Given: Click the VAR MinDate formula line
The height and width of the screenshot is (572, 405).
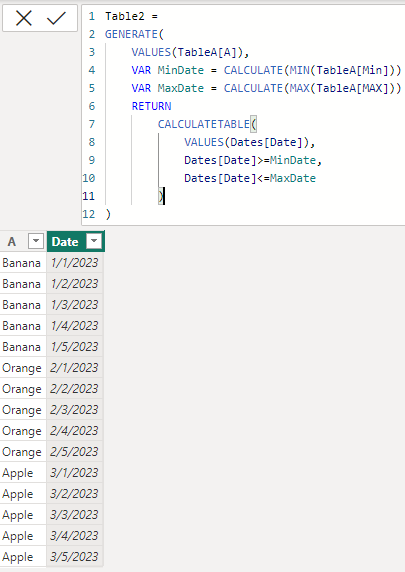Looking at the screenshot, I should click(x=266, y=70).
